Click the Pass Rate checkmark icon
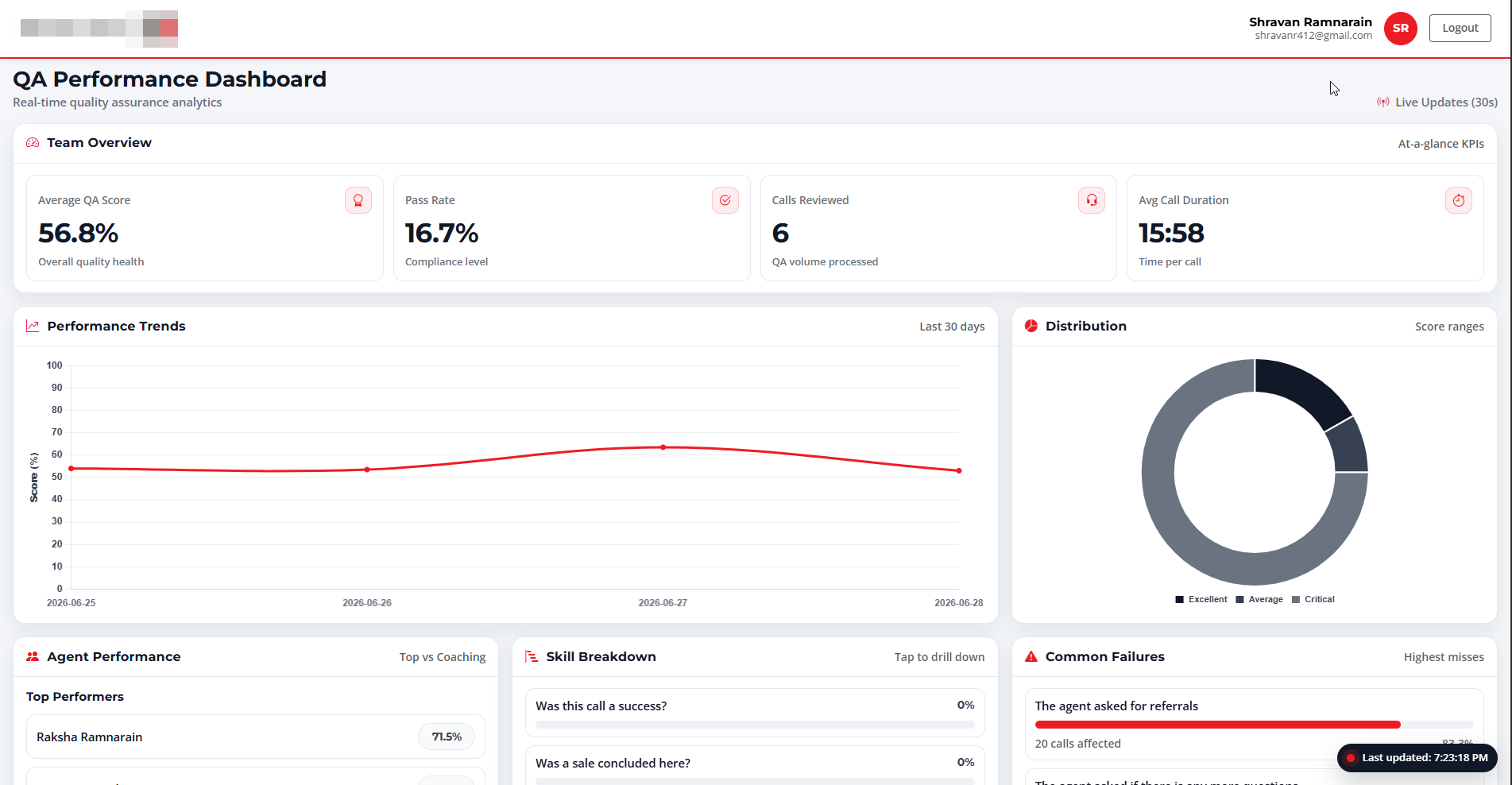 point(725,200)
